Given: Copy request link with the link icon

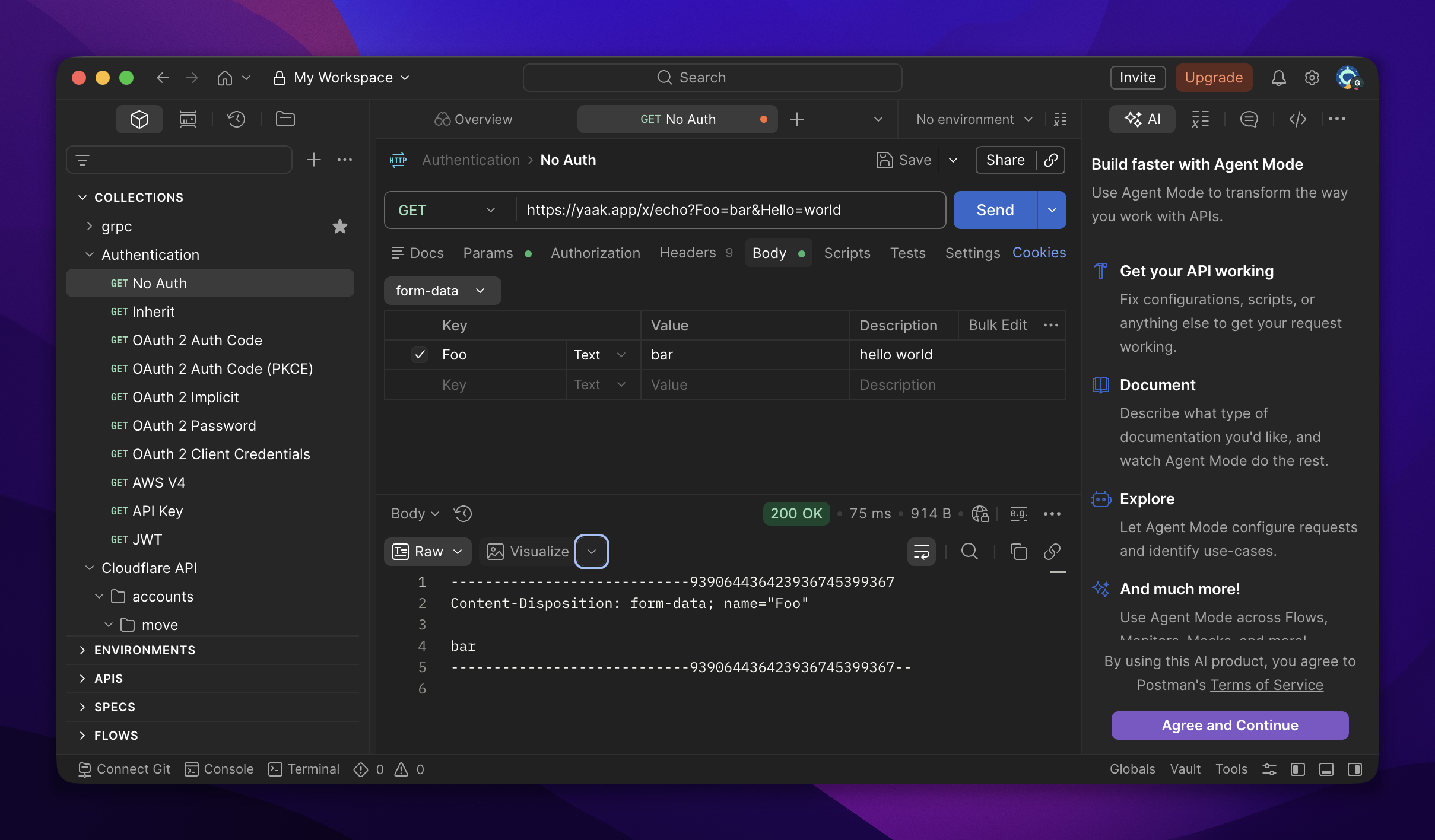Looking at the screenshot, I should [1051, 160].
